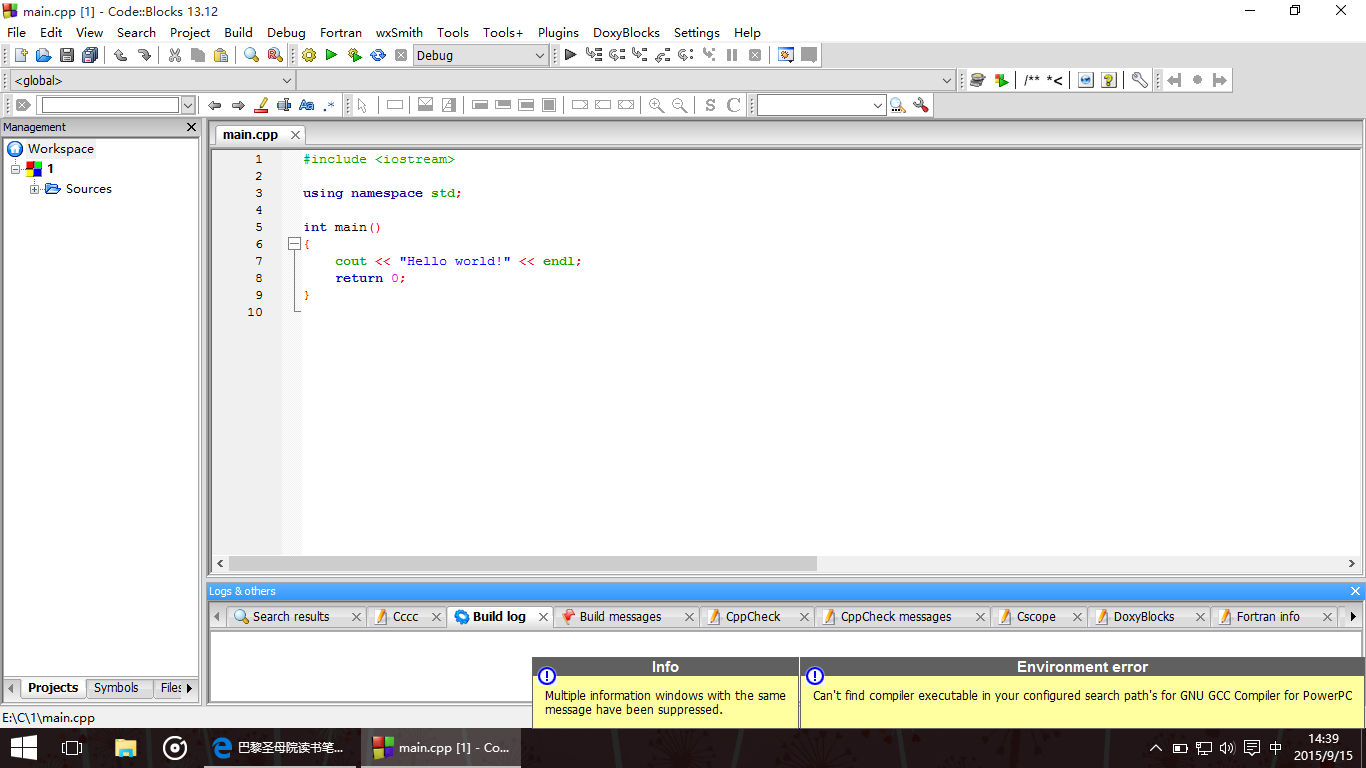Click the Replace icon in toolbar
The image size is (1366, 768).
coord(275,56)
